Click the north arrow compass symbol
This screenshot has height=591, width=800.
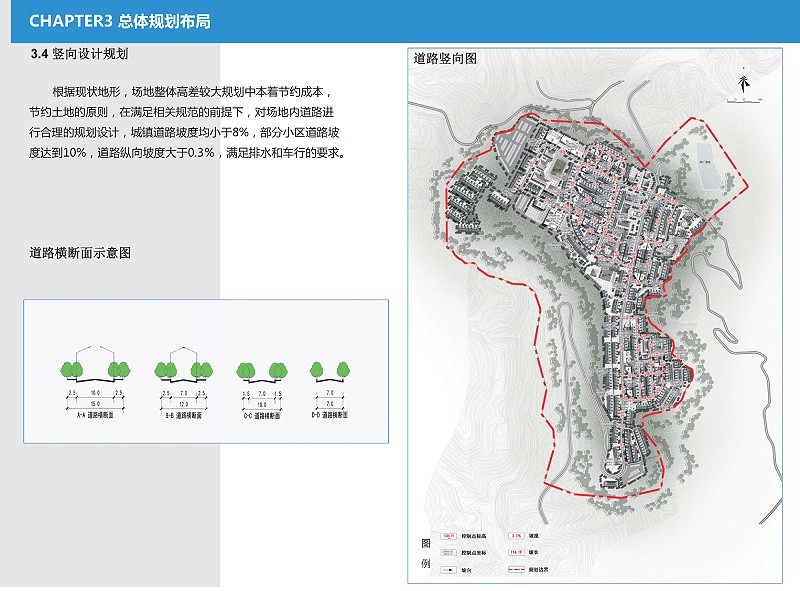742,85
